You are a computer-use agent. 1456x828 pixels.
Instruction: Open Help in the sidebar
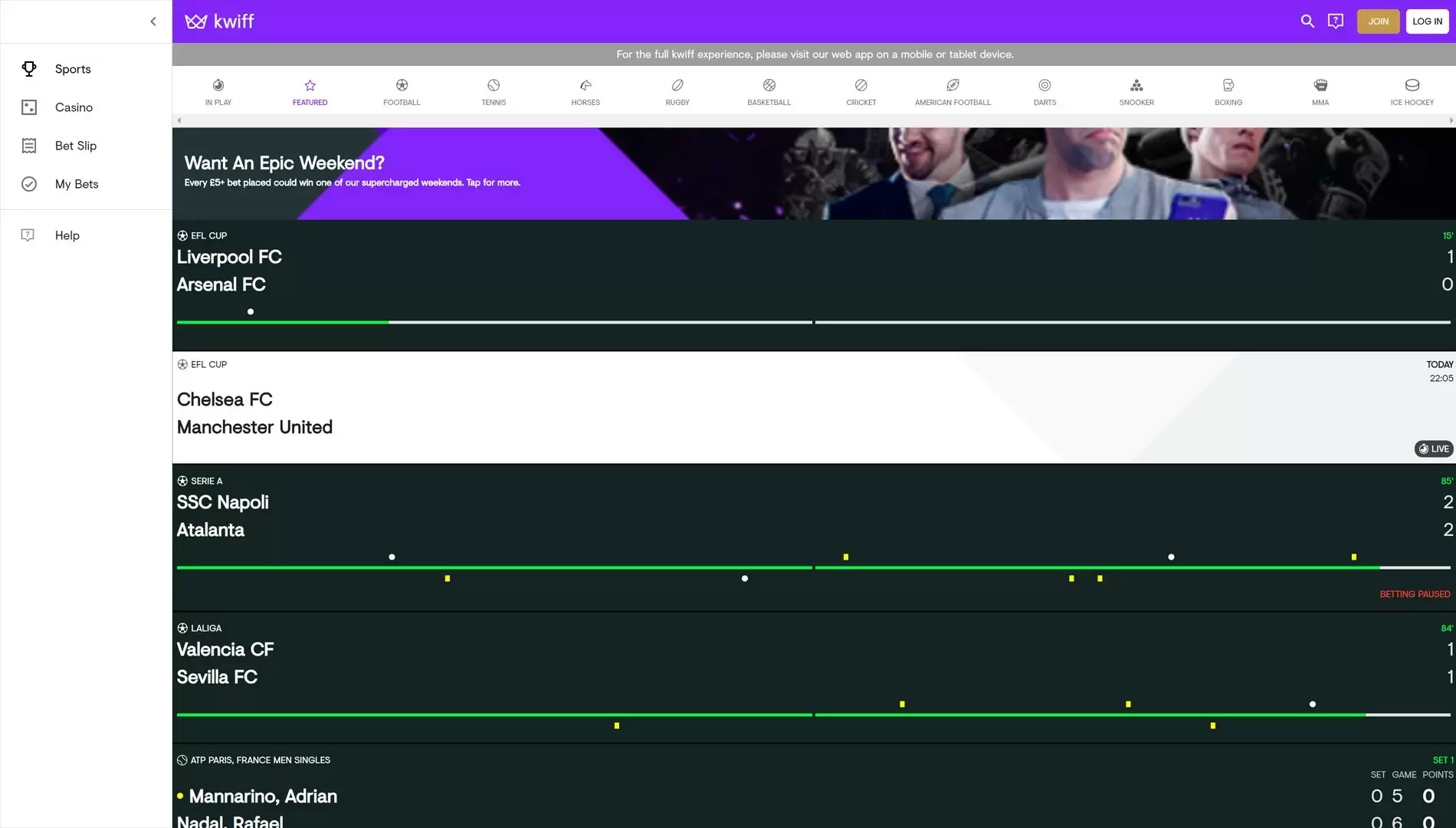coord(86,235)
